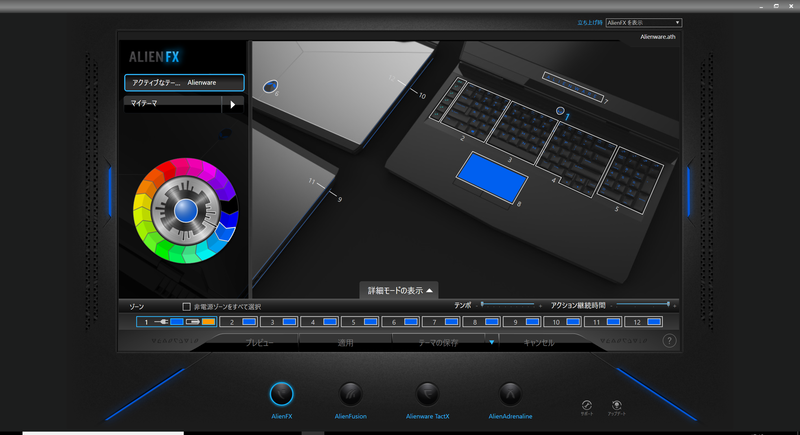800x435 pixels.
Task: Select the AC plug state icon in zone 1
Action: point(161,322)
